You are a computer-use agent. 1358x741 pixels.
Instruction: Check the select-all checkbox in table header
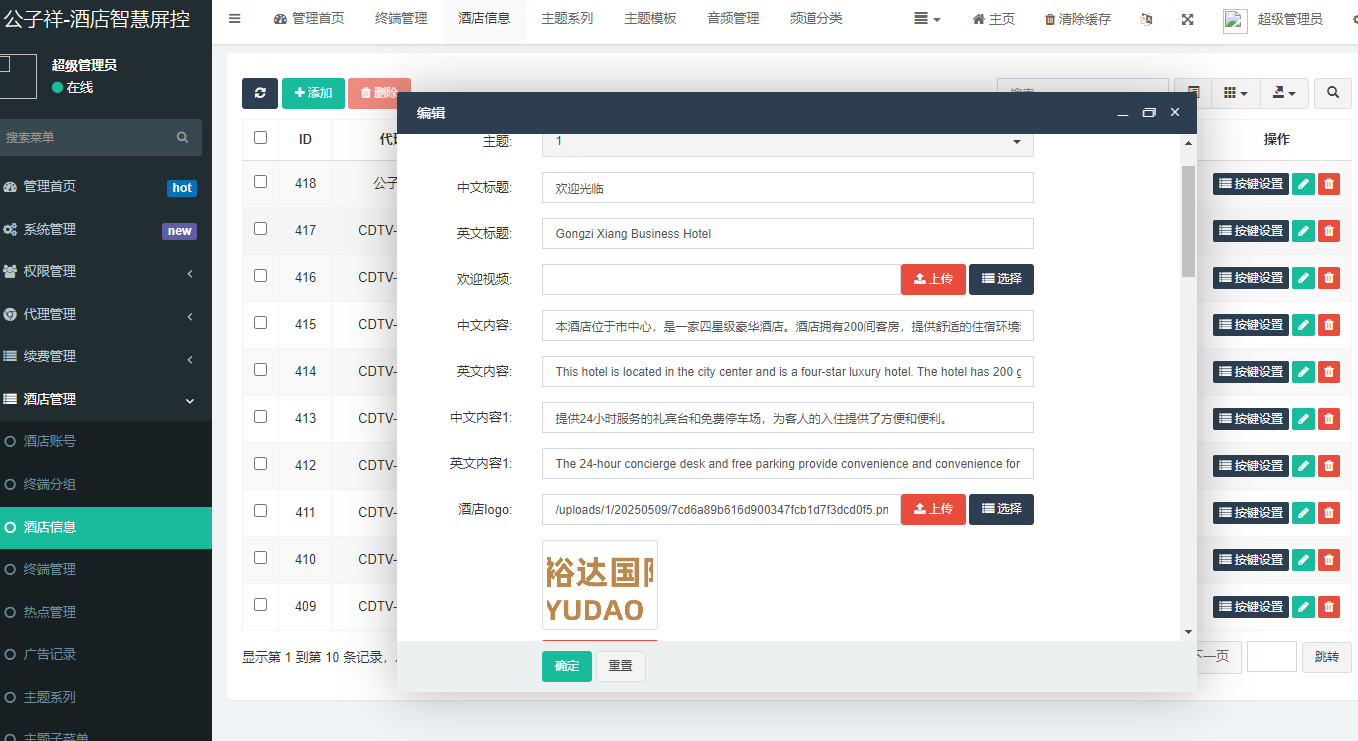[260, 139]
